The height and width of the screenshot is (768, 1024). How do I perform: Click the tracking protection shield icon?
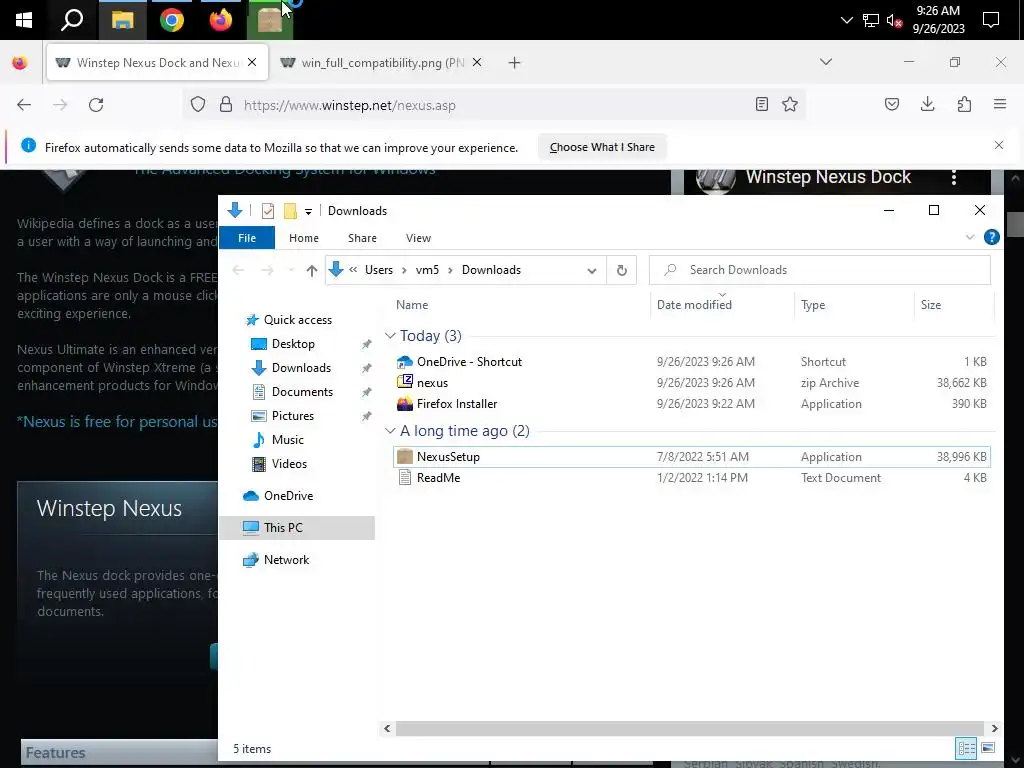(198, 104)
